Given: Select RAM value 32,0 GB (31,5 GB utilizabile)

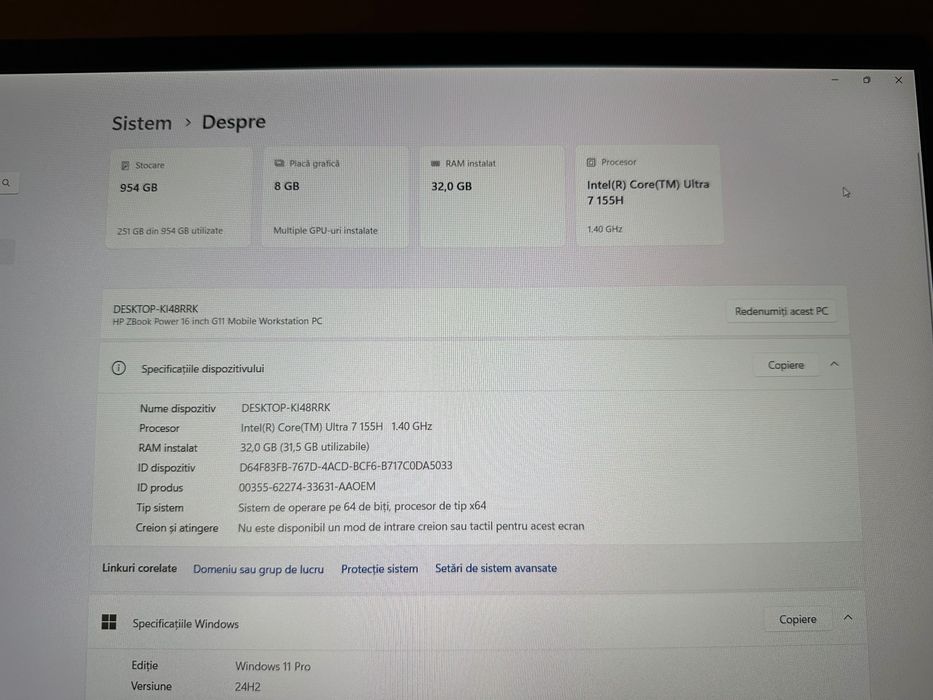Looking at the screenshot, I should click(305, 446).
